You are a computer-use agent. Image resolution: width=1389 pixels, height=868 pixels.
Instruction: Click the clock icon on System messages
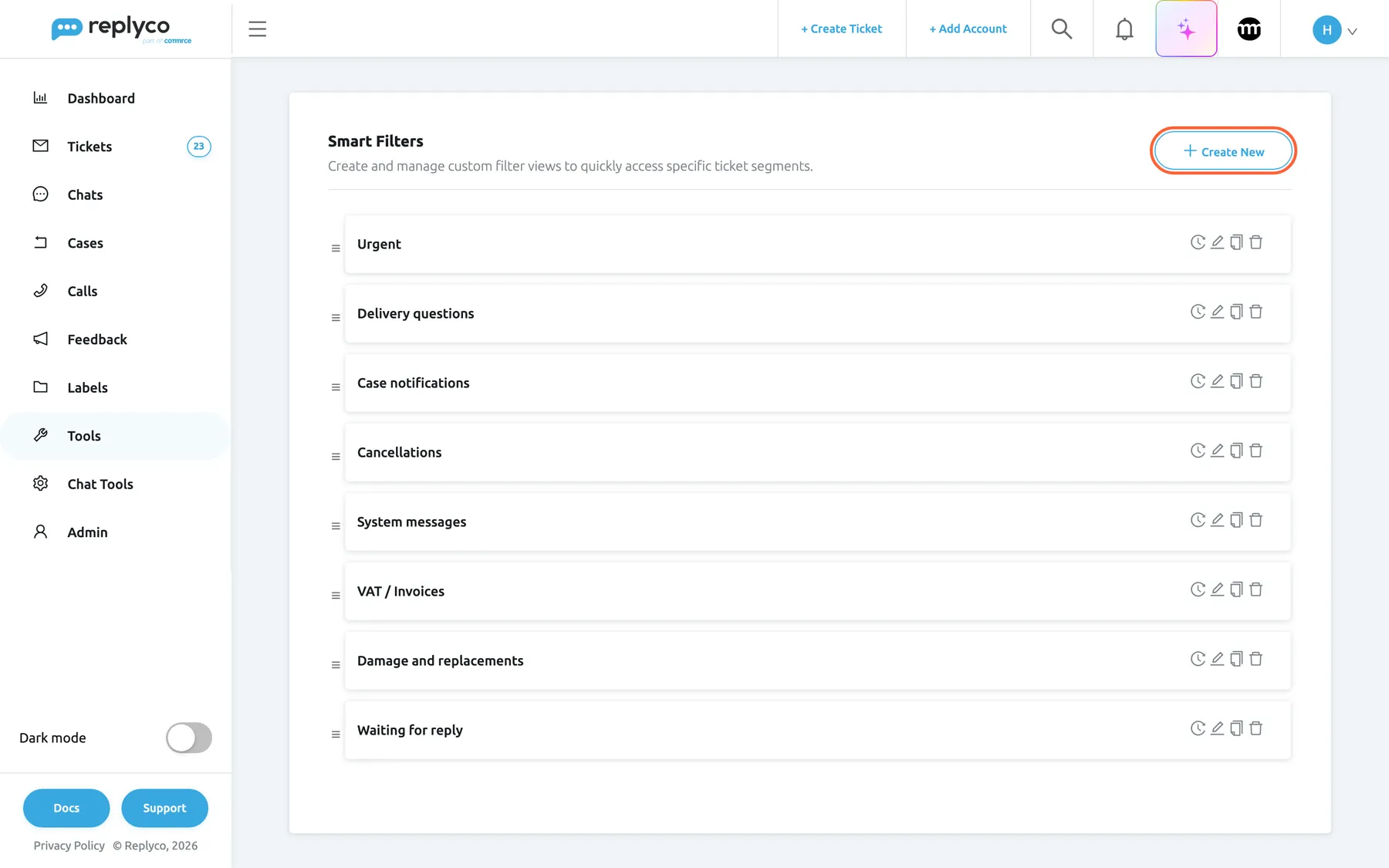[x=1198, y=520]
